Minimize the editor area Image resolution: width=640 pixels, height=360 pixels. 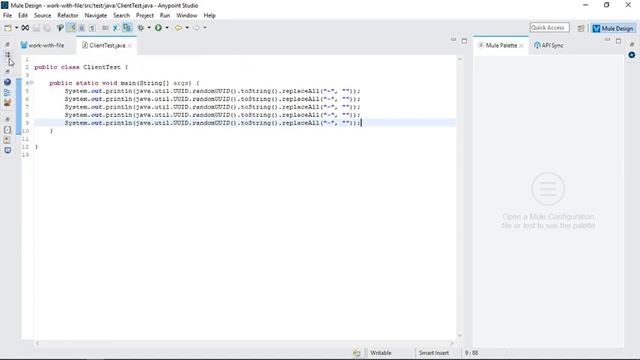(x=453, y=40)
